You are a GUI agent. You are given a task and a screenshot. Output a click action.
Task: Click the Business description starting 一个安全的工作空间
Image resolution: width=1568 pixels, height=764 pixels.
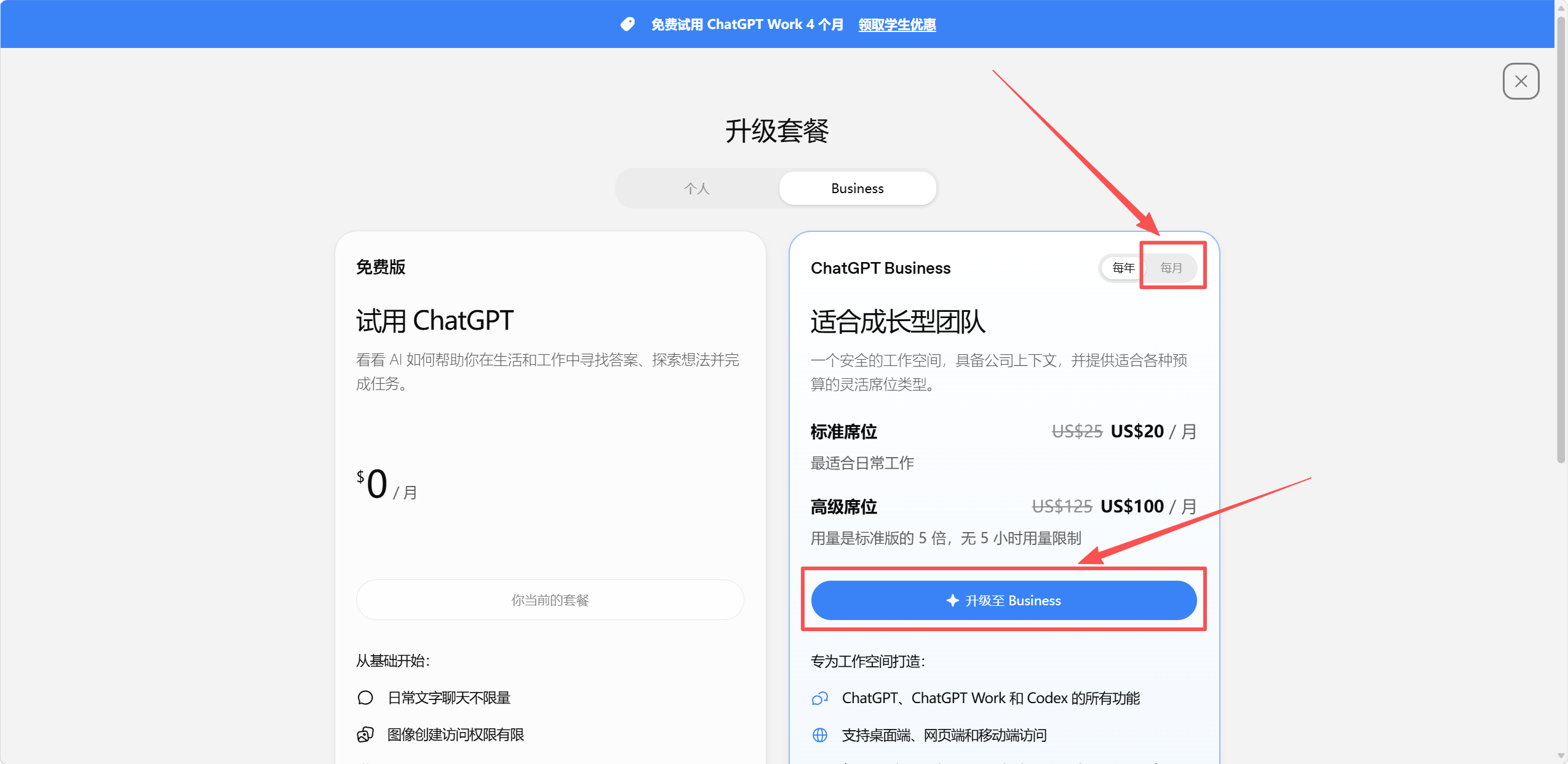[x=999, y=372]
